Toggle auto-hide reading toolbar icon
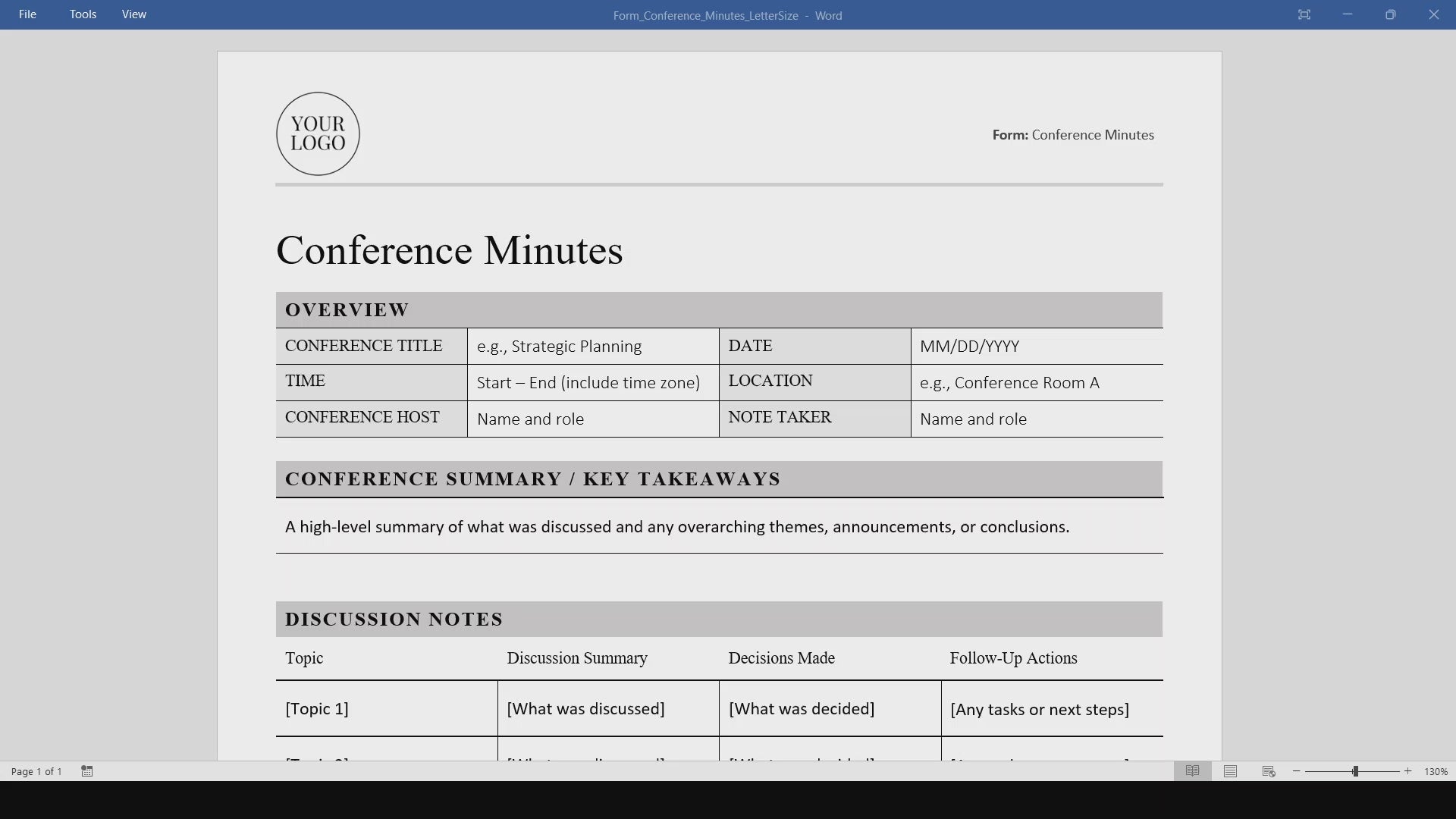The height and width of the screenshot is (819, 1456). [x=1304, y=14]
